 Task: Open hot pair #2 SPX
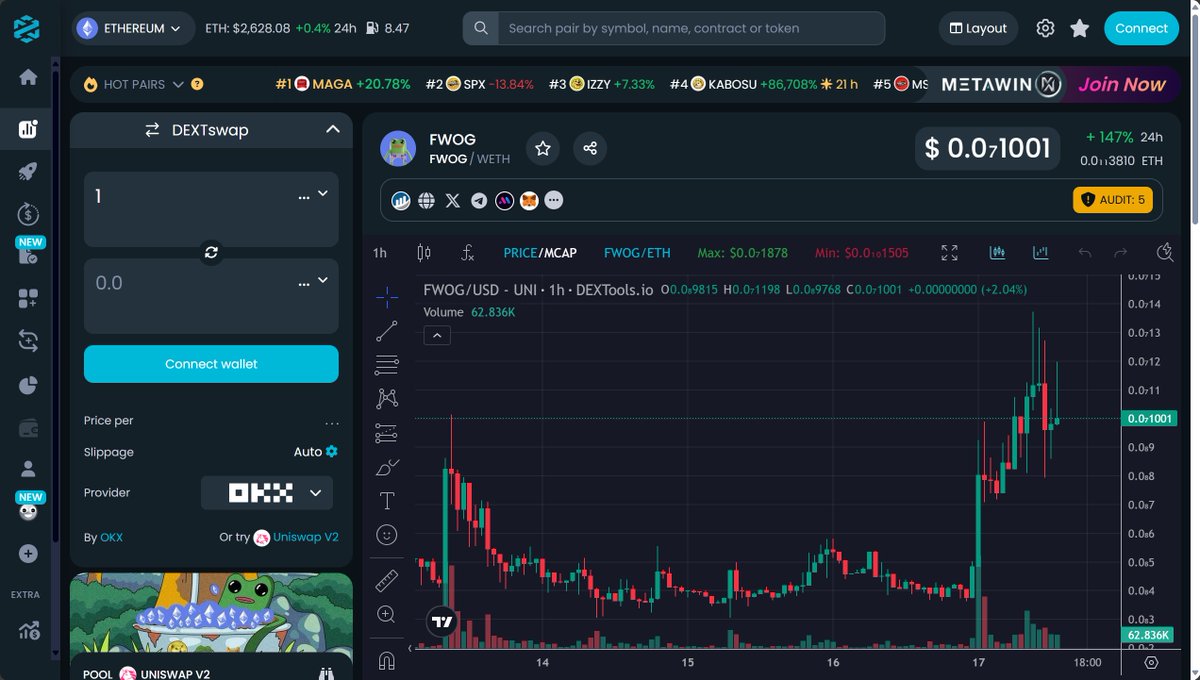[x=480, y=84]
